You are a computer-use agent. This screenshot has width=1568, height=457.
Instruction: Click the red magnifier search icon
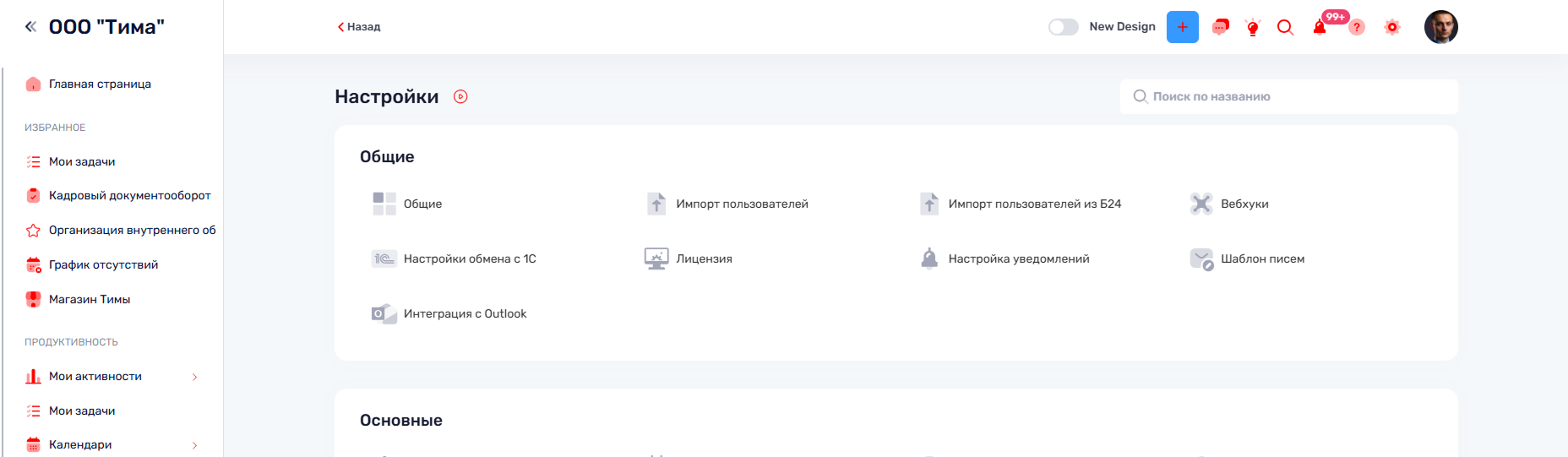[1285, 27]
